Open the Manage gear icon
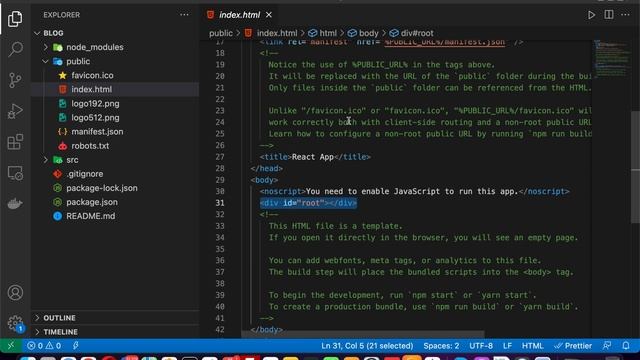Image resolution: width=640 pixels, height=360 pixels. click(15, 323)
